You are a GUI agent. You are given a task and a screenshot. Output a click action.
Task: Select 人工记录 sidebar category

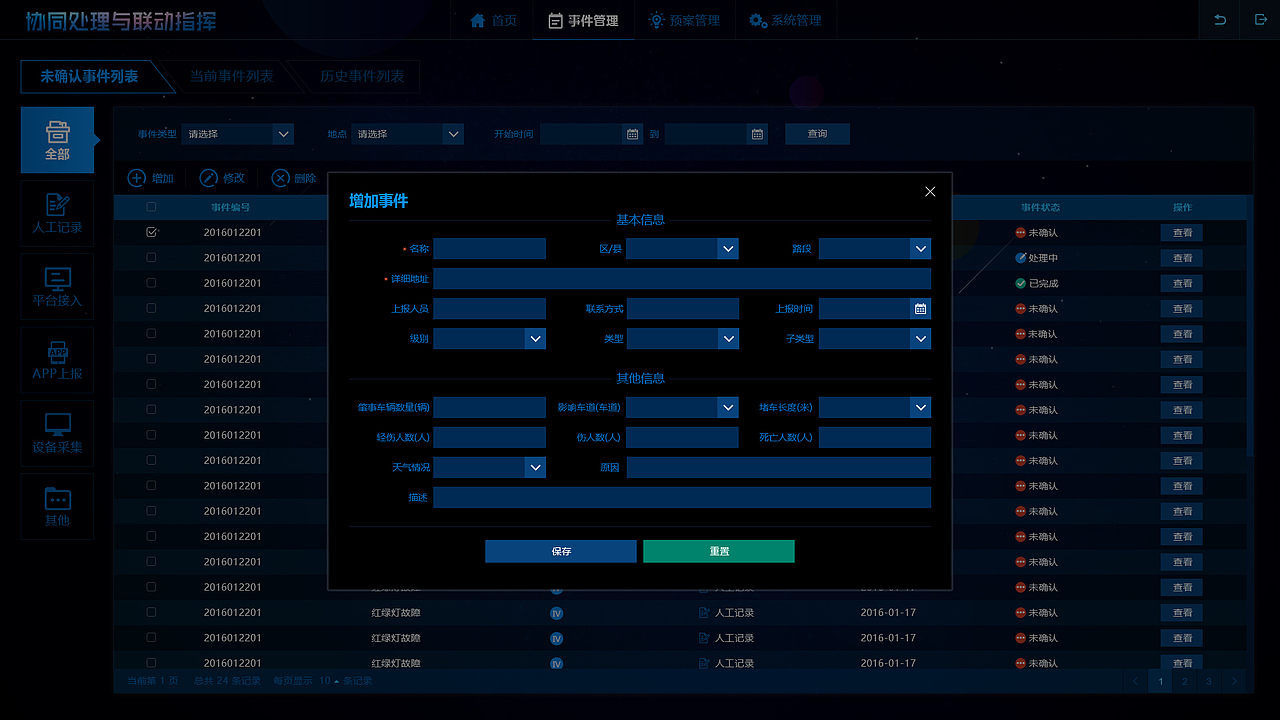coord(57,213)
